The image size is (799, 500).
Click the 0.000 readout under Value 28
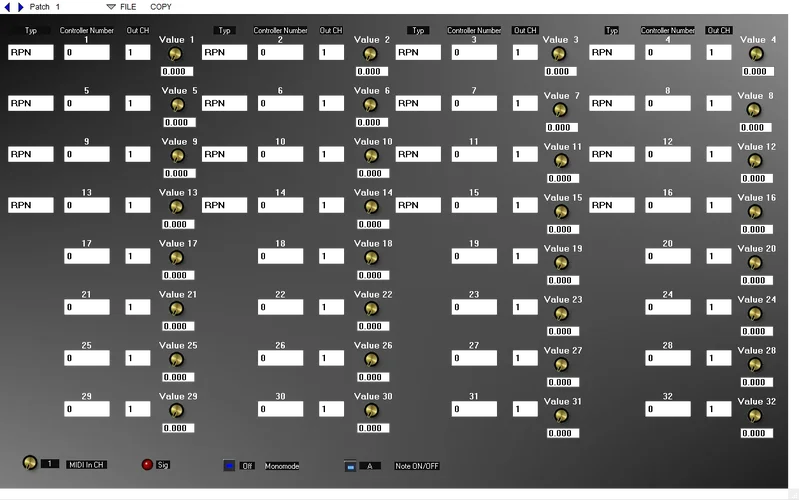point(757,382)
